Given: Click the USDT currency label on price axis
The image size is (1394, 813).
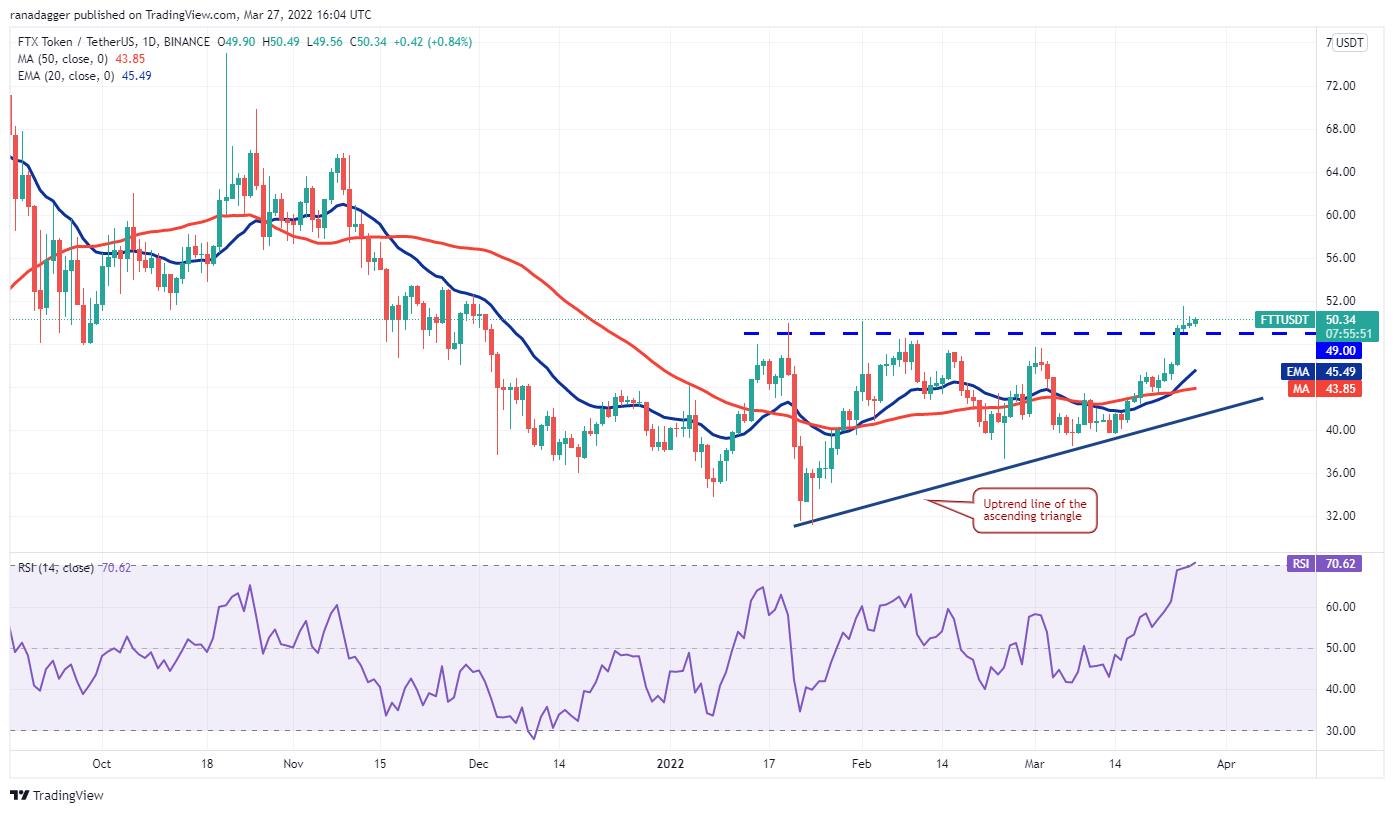Looking at the screenshot, I should click(1351, 43).
